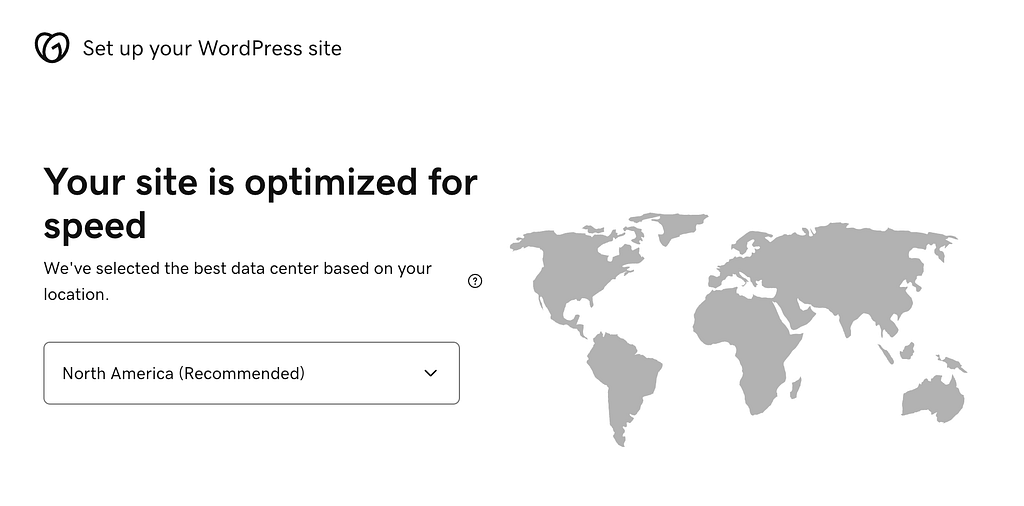Click the Arabian Peninsula on the map
Image resolution: width=1024 pixels, height=506 pixels.
[797, 312]
